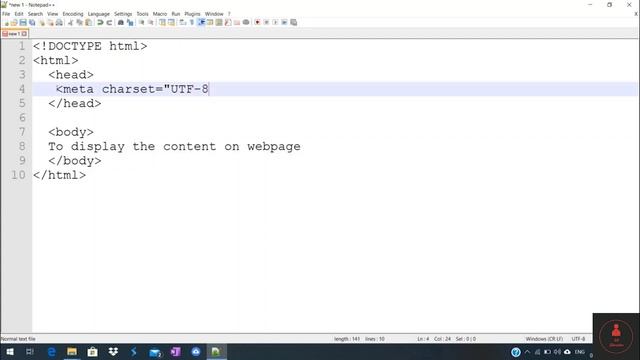The height and width of the screenshot is (360, 640).
Task: Toggle the Word wrap toolbar icon
Action: click(182, 22)
